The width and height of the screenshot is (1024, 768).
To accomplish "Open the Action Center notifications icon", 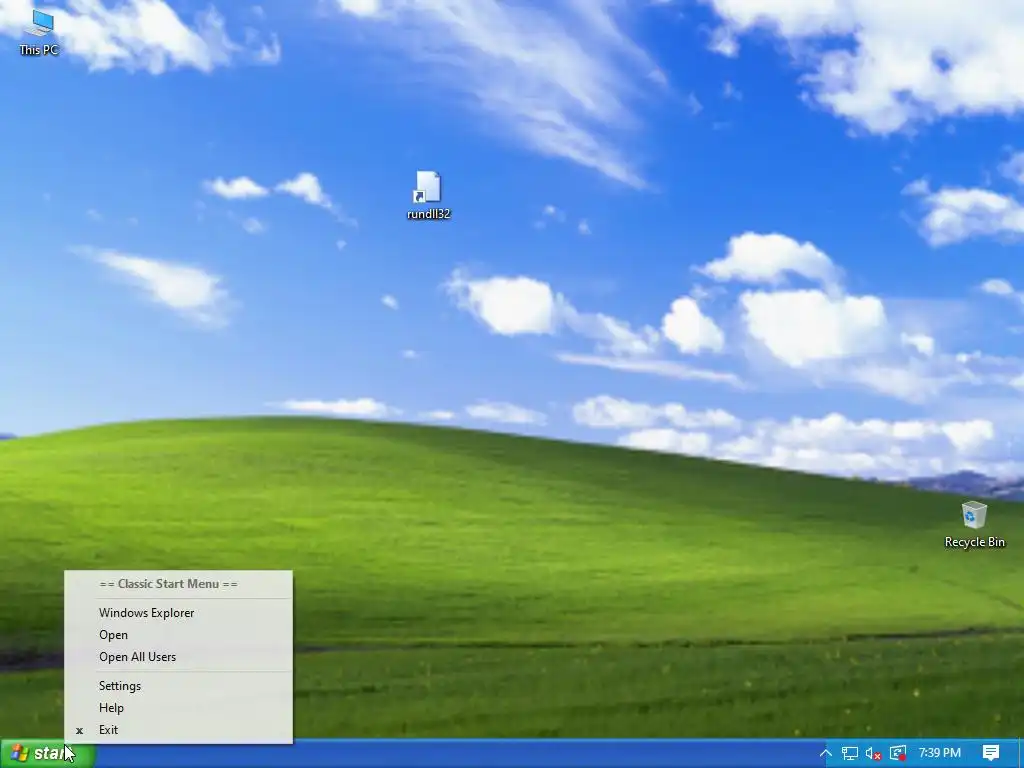I will click(991, 753).
